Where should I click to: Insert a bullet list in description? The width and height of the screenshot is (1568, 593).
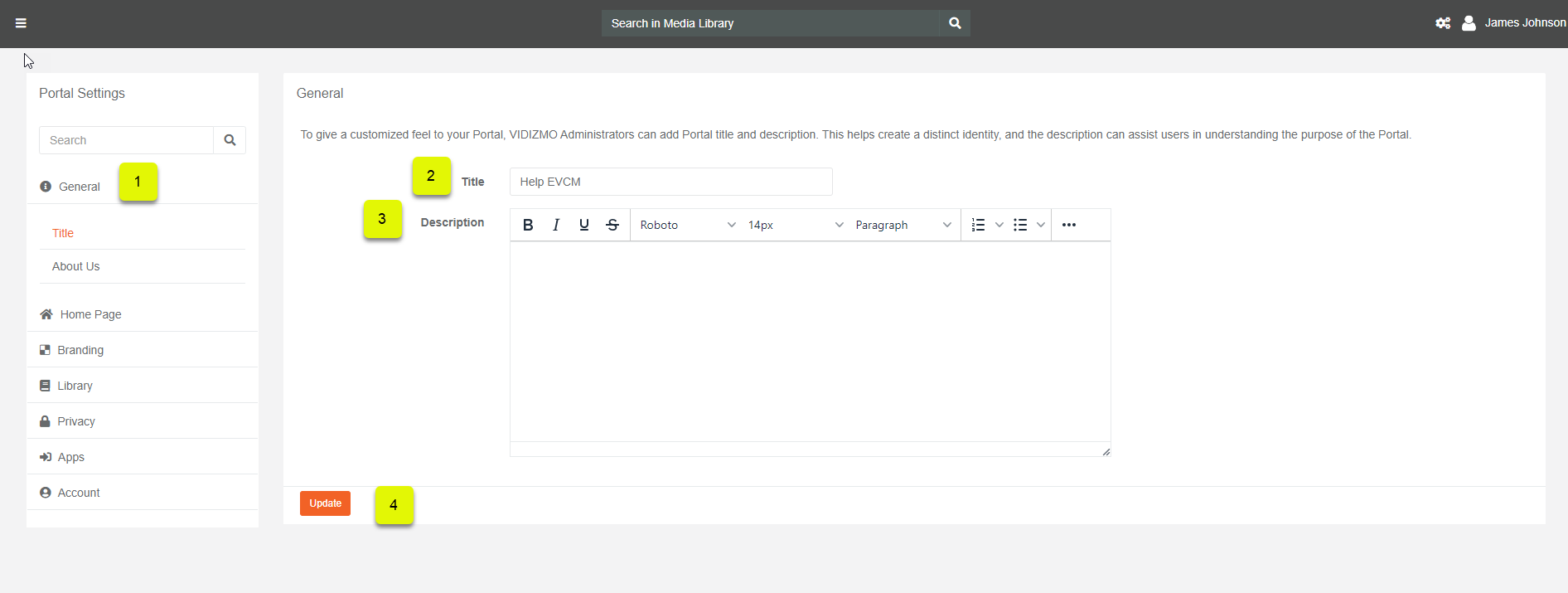(x=1020, y=225)
